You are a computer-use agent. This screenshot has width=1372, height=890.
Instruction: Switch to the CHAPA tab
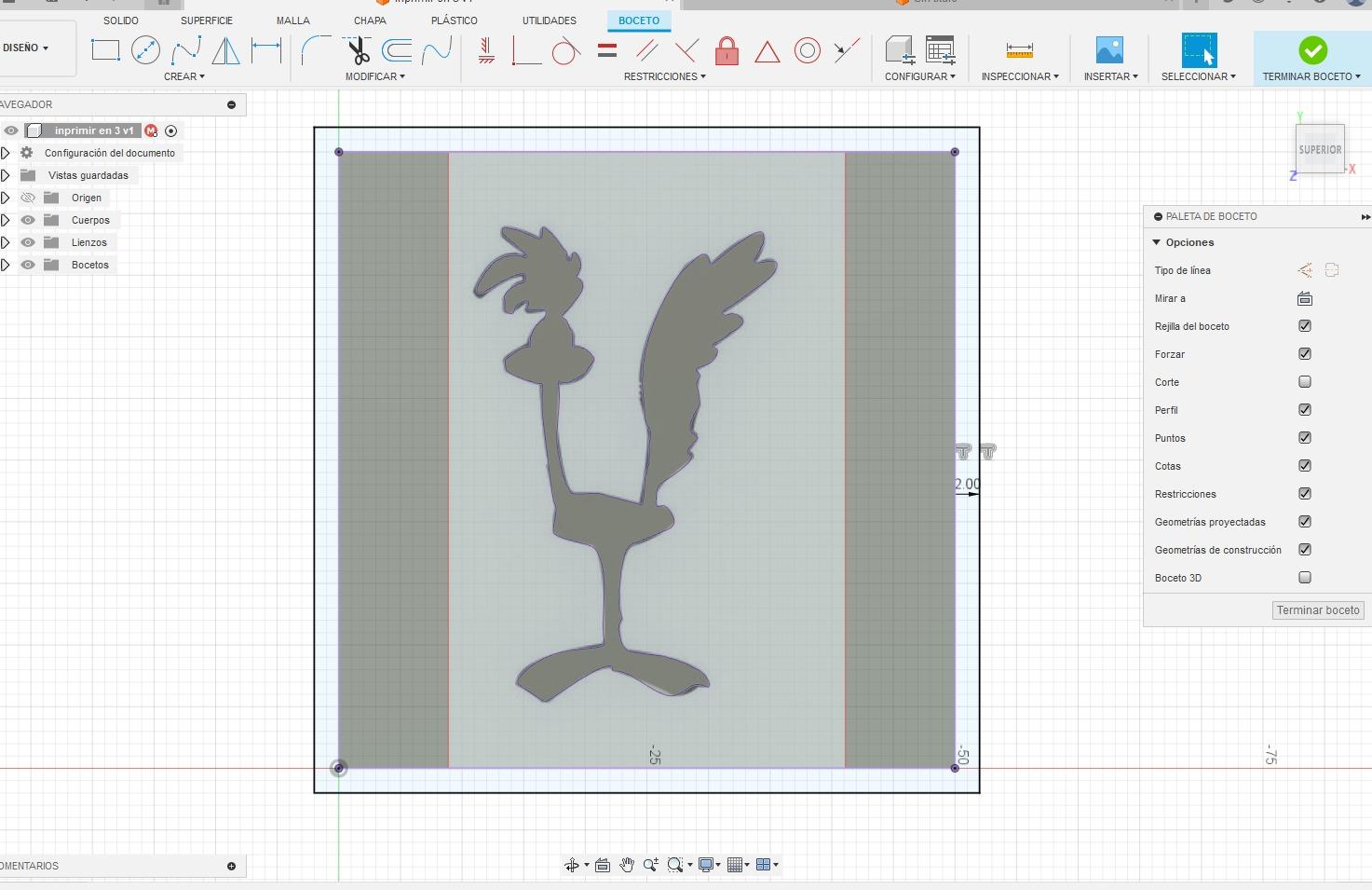point(370,21)
